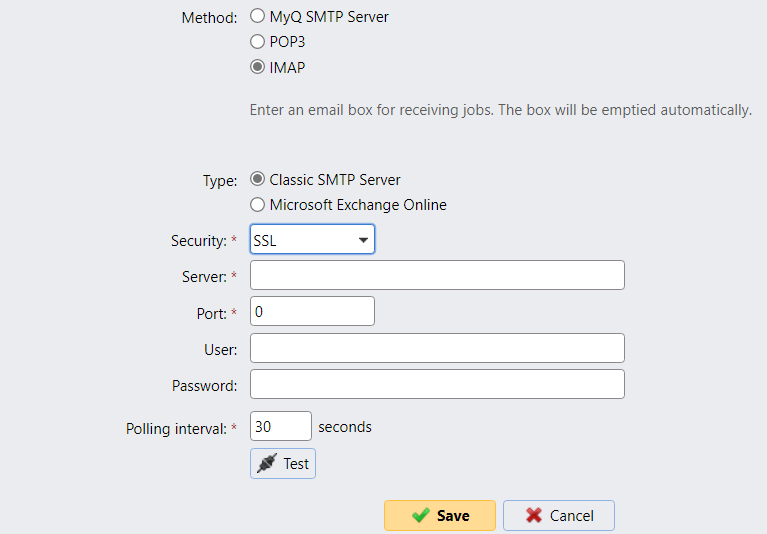Click the red X icon on Cancel

click(534, 516)
